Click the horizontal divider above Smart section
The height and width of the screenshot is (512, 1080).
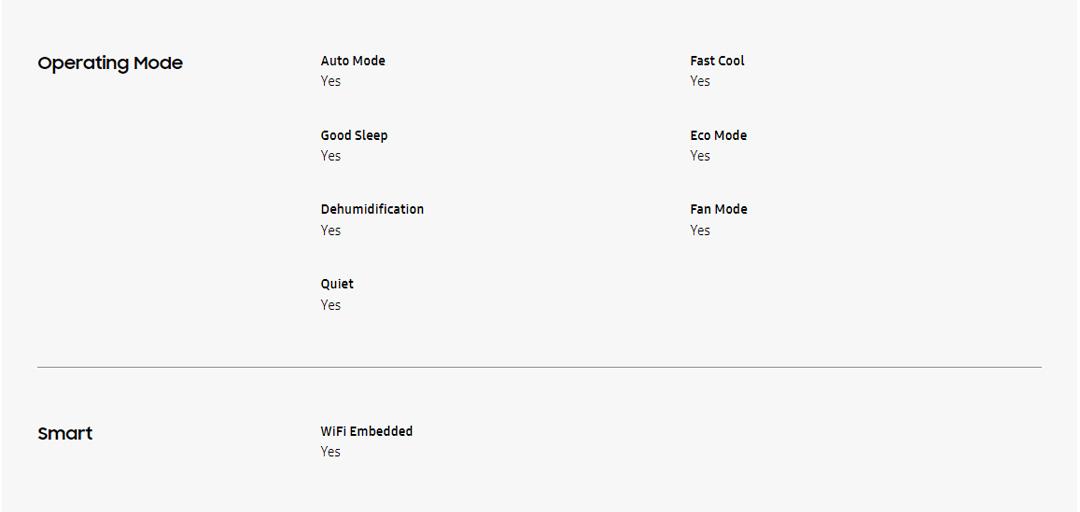(x=539, y=367)
